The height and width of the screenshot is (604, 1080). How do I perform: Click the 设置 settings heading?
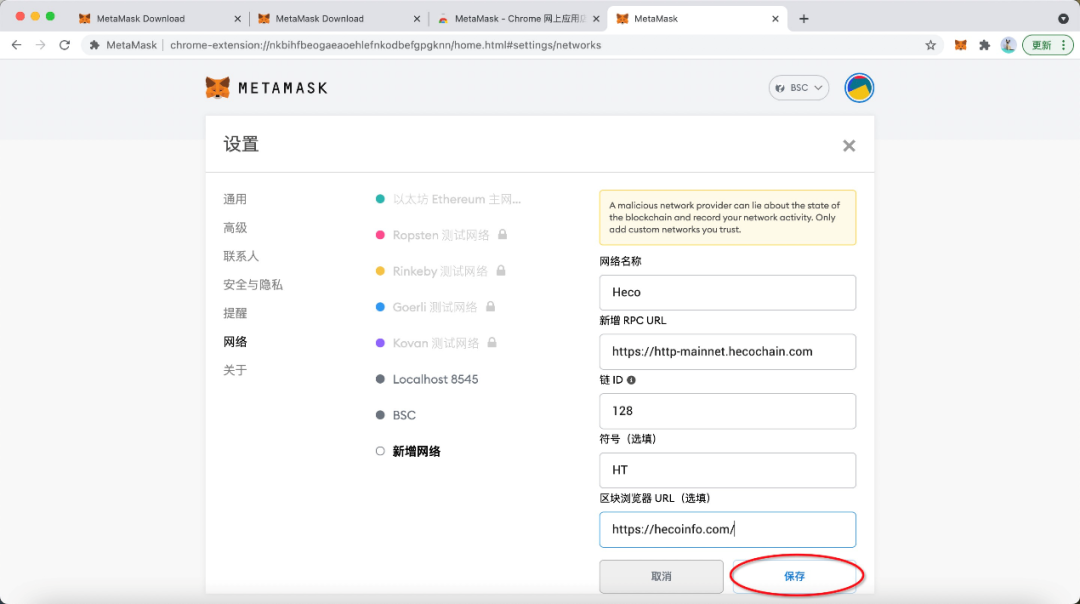pyautogui.click(x=241, y=145)
